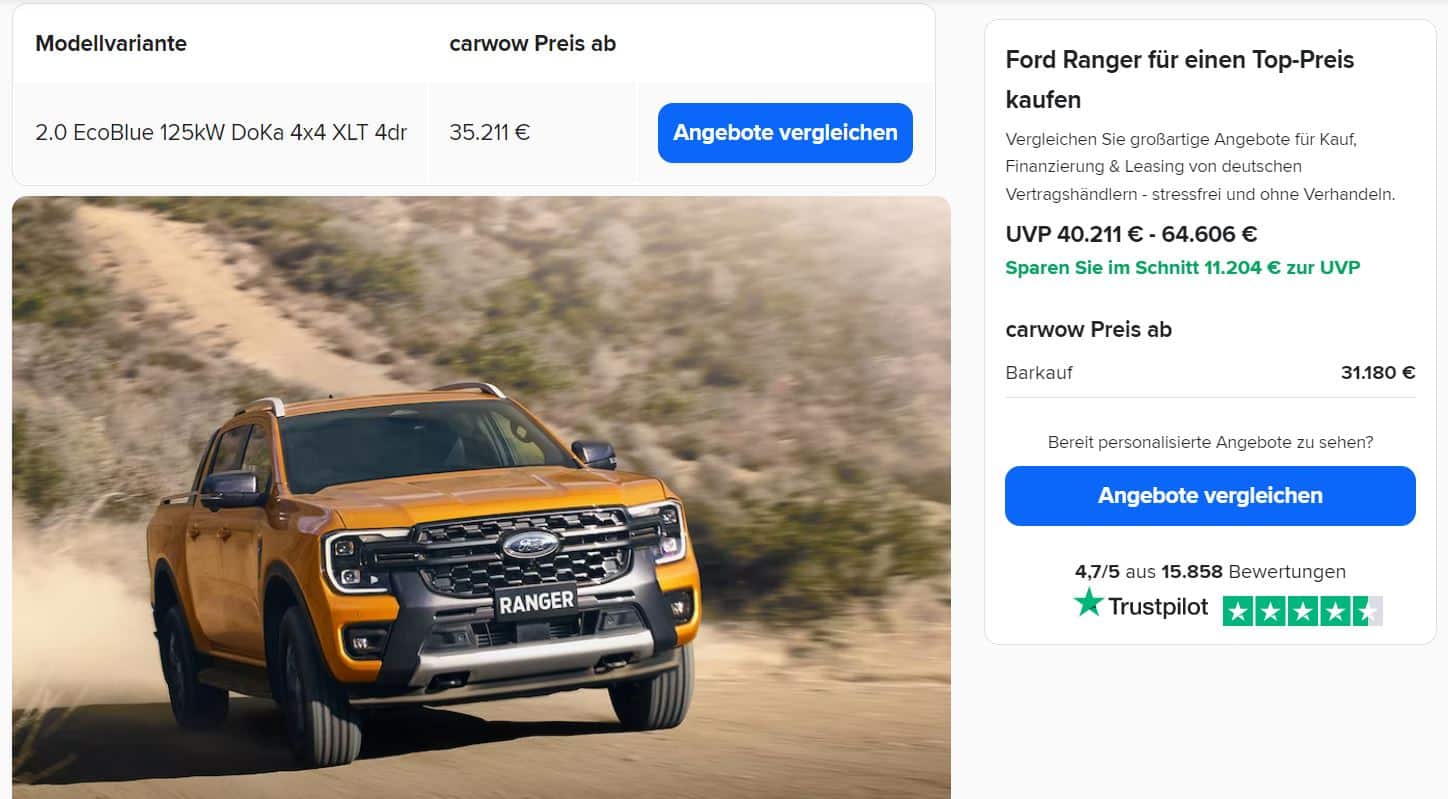This screenshot has width=1448, height=799.
Task: Click the first green Trustpilot rating star
Action: click(1239, 611)
